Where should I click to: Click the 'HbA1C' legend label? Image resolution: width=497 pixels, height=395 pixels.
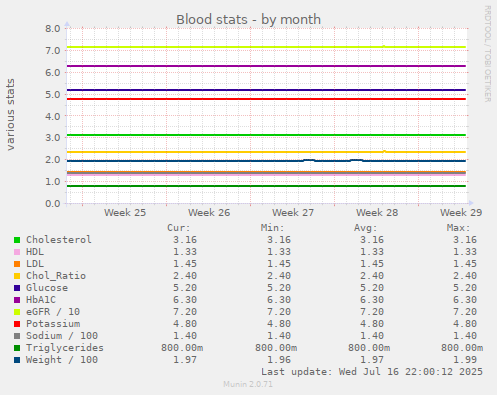[41, 300]
